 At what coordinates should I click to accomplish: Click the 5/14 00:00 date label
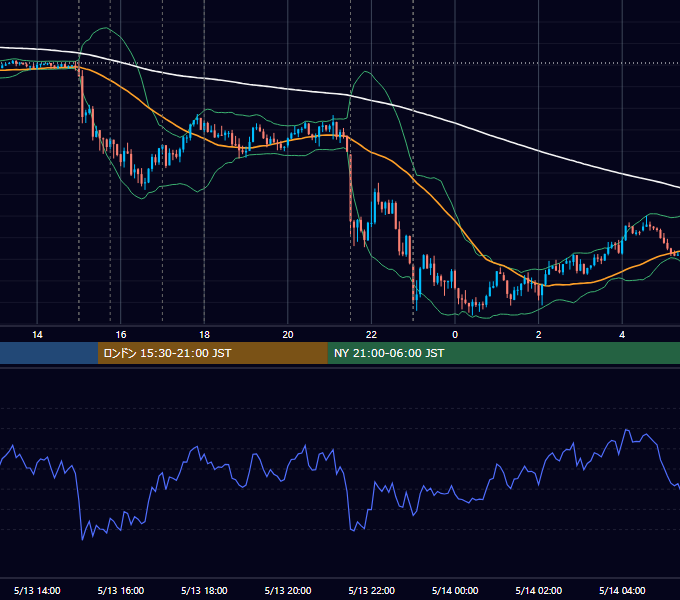coord(455,590)
